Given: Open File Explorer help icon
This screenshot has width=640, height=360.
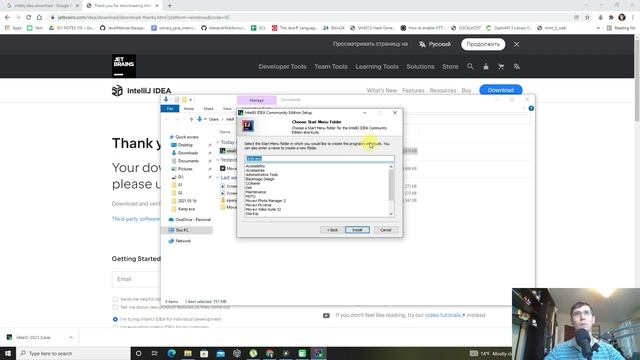Looking at the screenshot, I should 531,109.
